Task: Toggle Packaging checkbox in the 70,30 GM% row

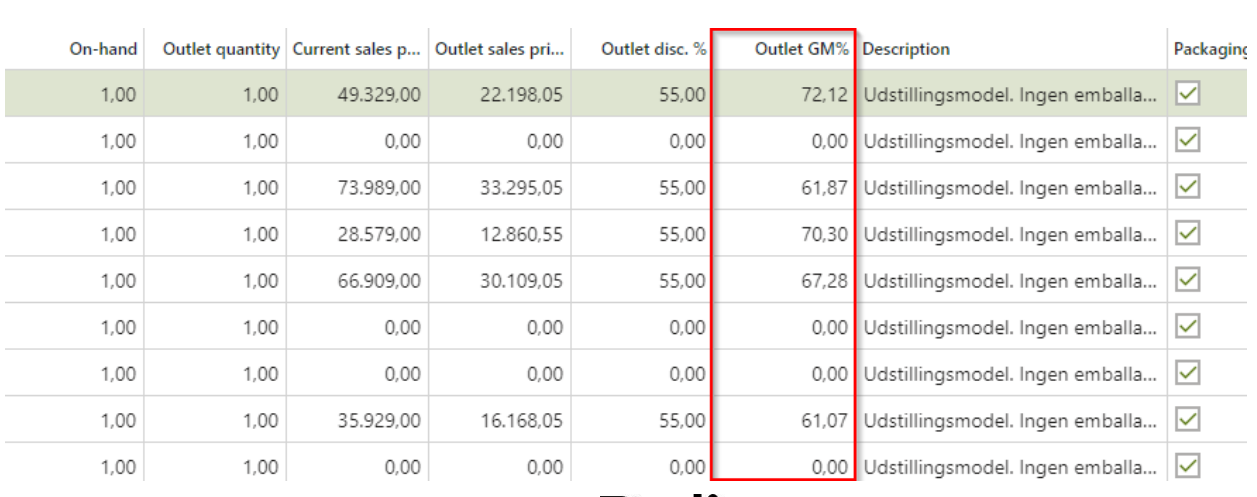Action: [x=1188, y=234]
